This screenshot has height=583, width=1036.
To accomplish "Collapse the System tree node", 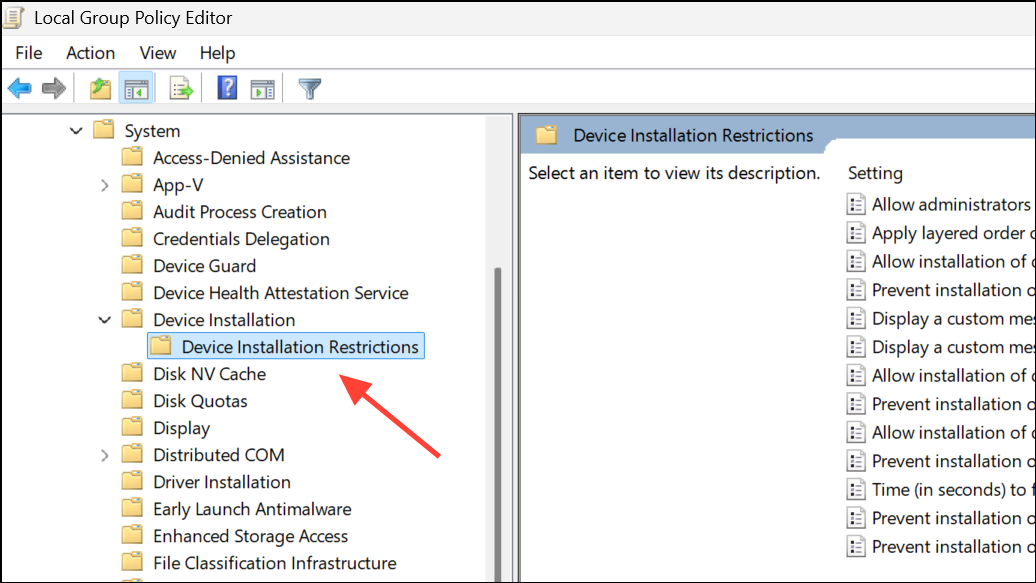I will pyautogui.click(x=76, y=130).
